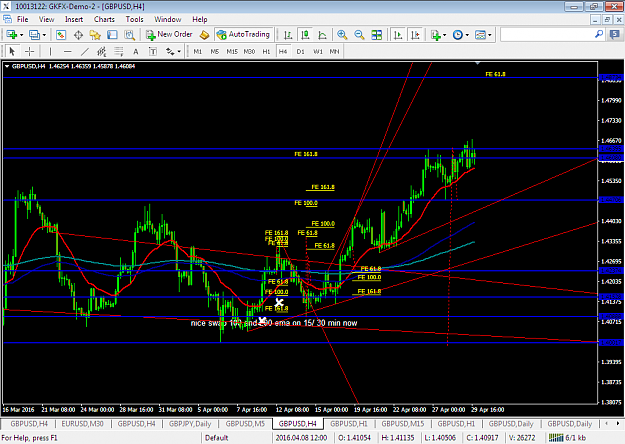Click the Periods clock icon
The width and height of the screenshot is (625, 444).
tap(458, 35)
